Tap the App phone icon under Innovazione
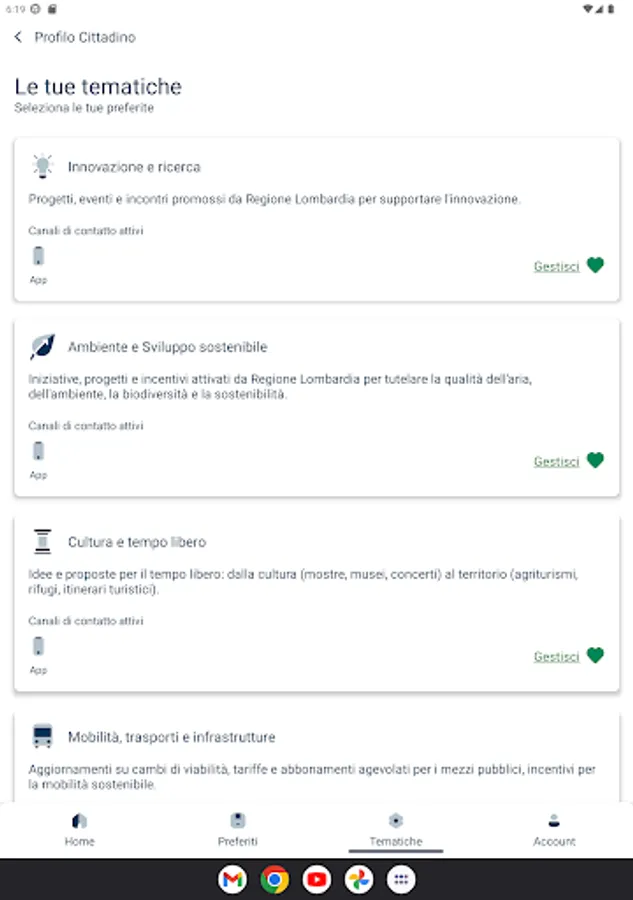The width and height of the screenshot is (633, 900). click(x=38, y=257)
